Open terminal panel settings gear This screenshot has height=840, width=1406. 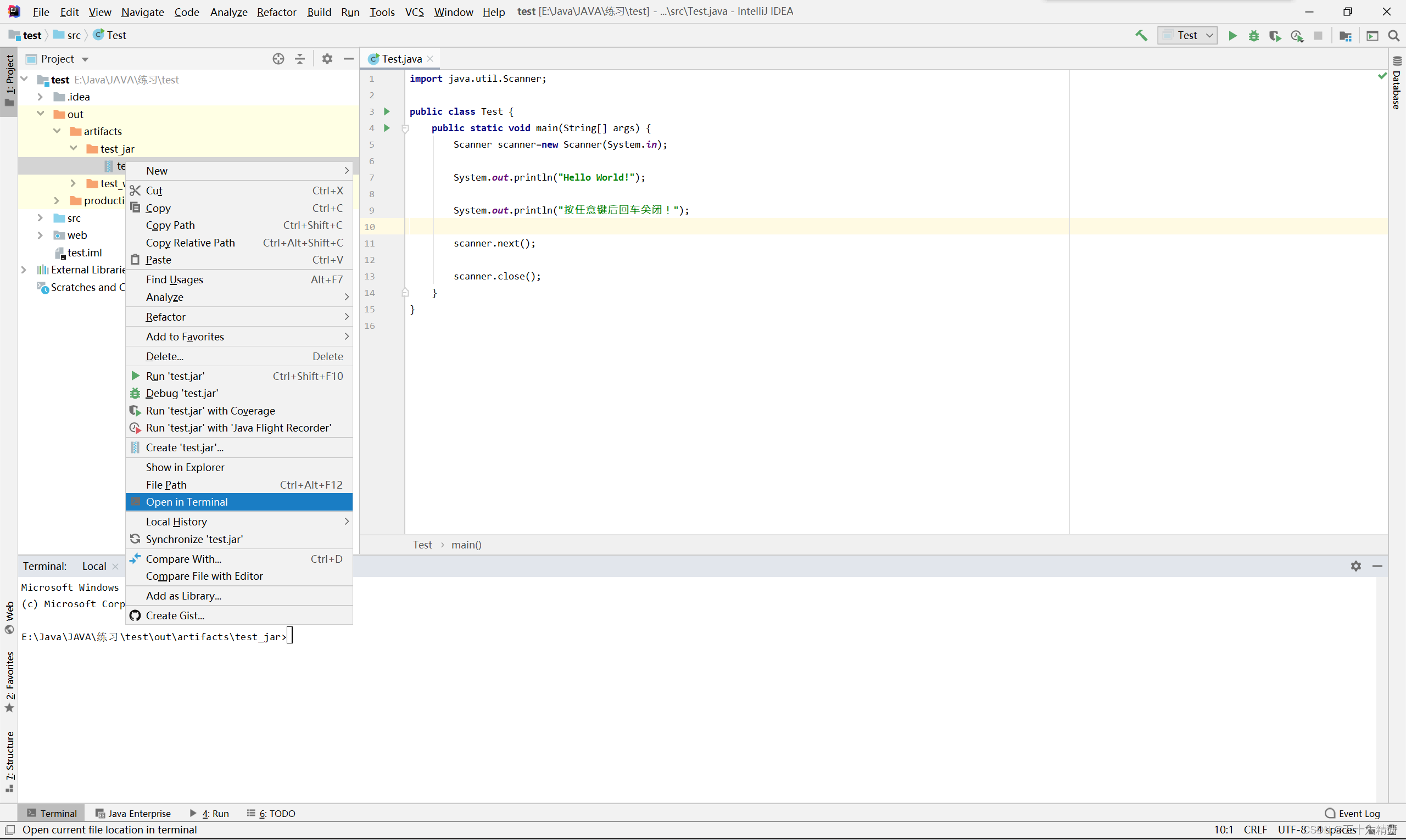1355,566
